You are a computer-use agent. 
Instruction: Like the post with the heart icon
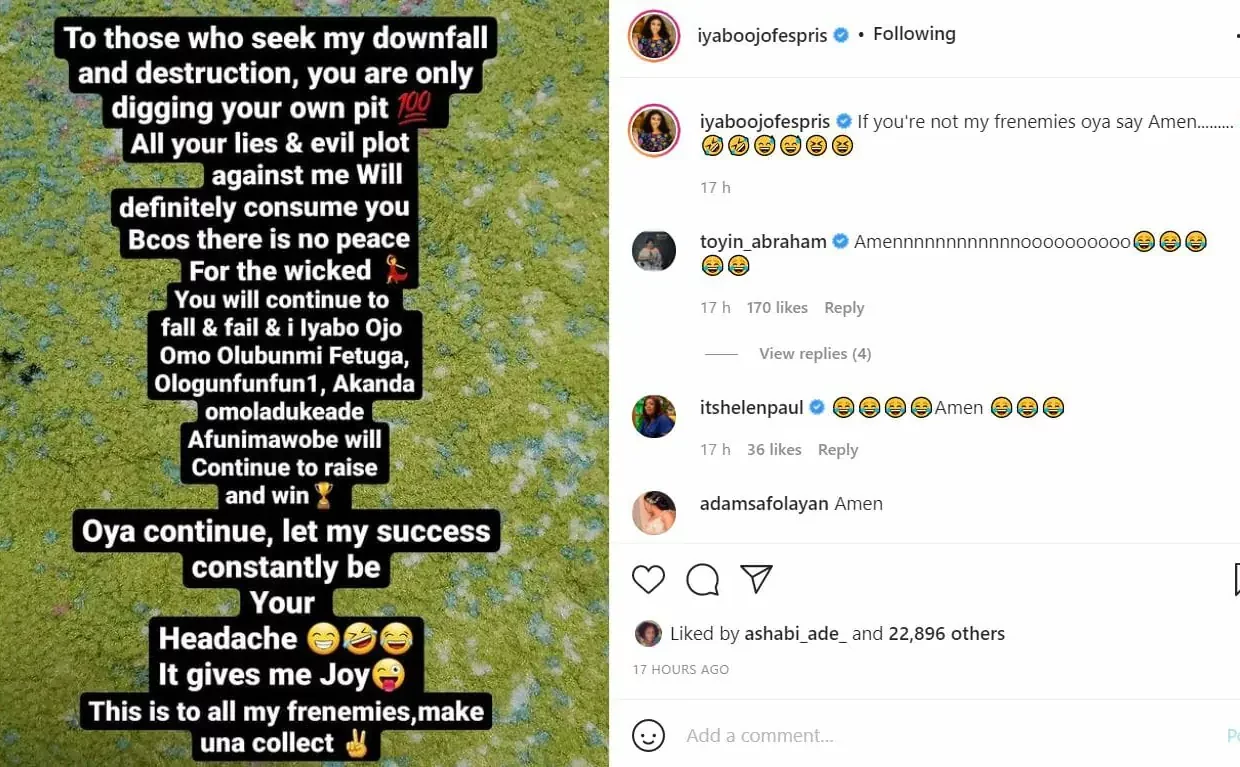tap(649, 579)
